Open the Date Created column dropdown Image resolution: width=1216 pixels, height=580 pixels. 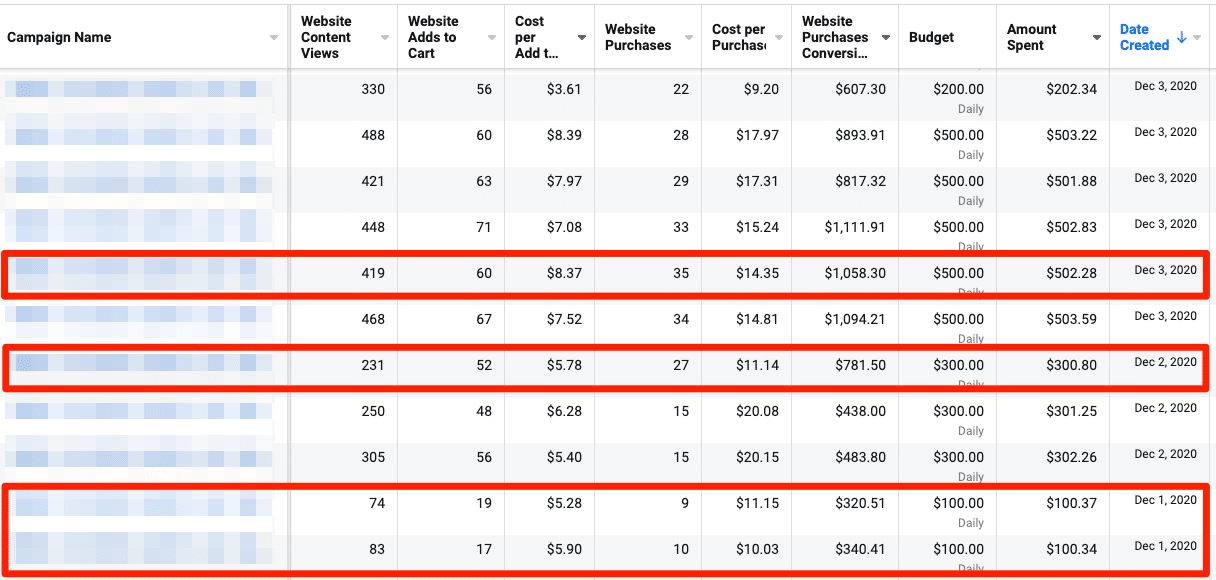click(x=1198, y=38)
